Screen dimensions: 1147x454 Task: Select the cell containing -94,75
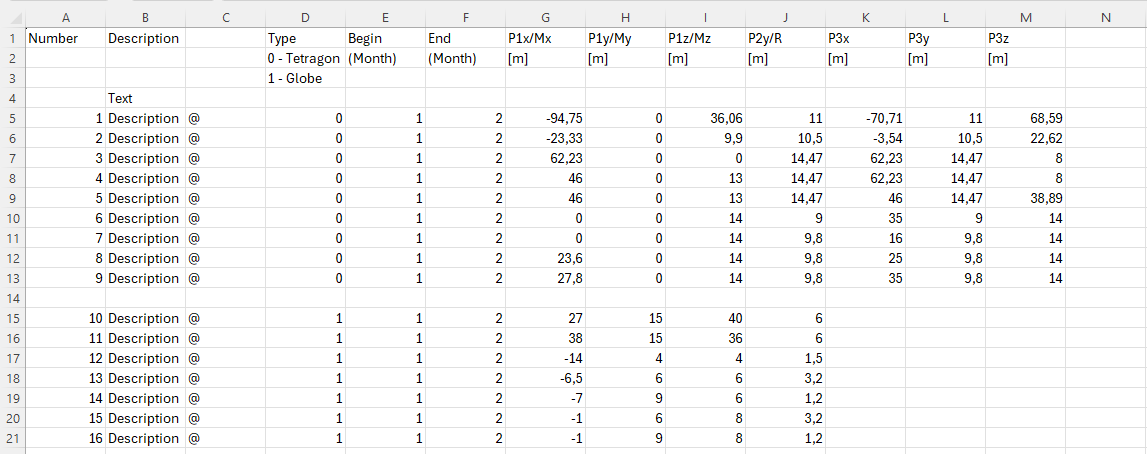[545, 118]
